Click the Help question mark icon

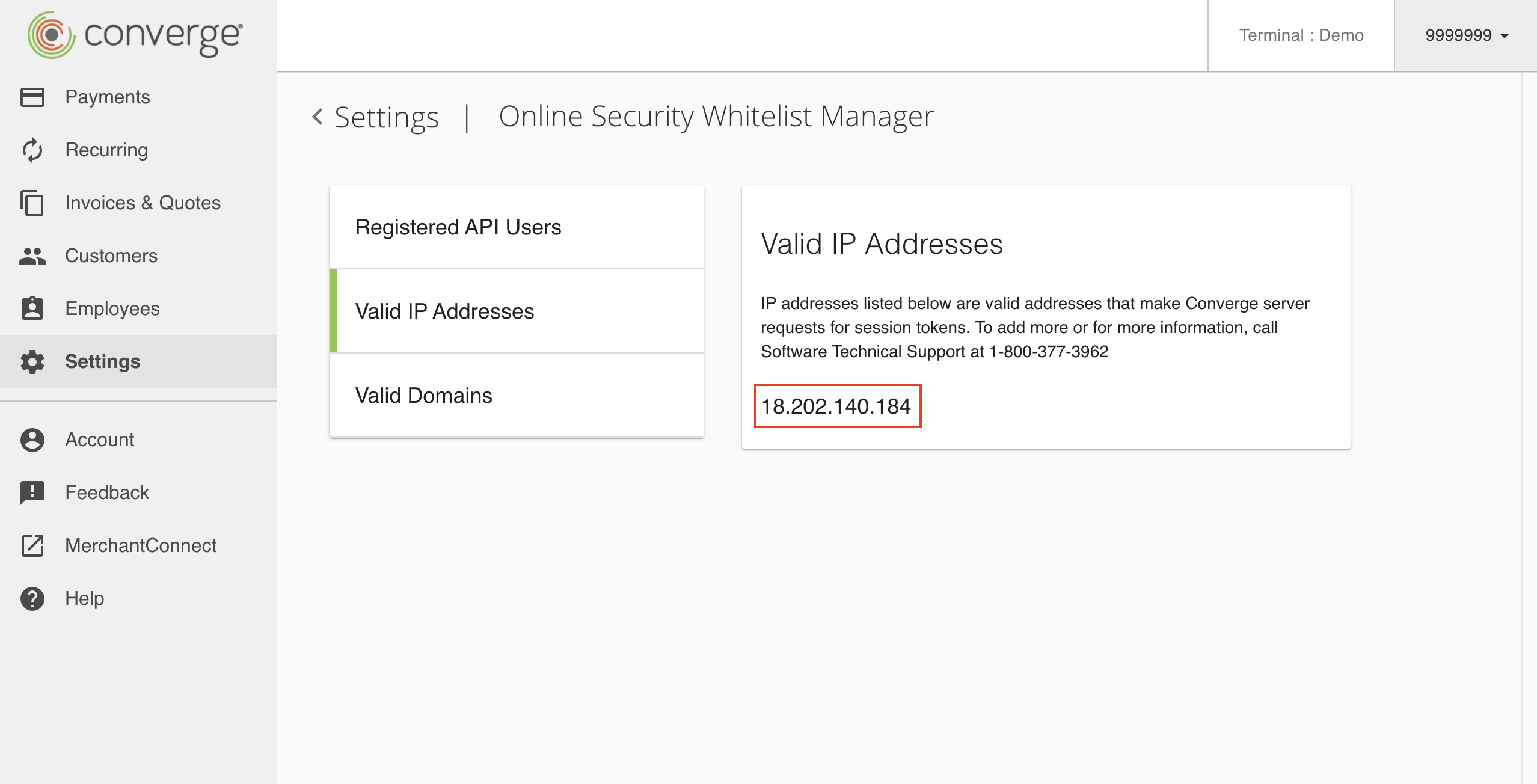pos(32,598)
